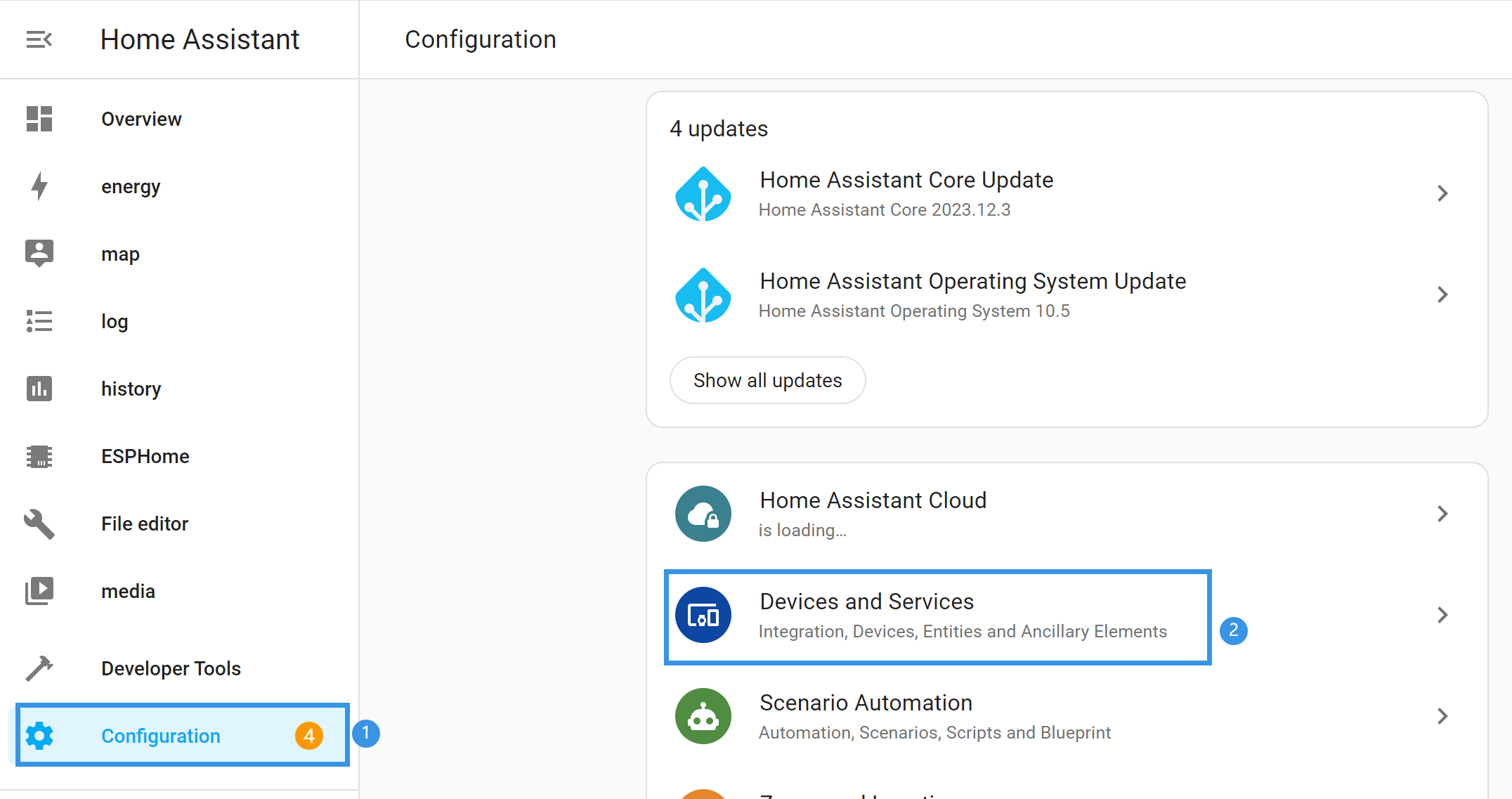Click the orange 4 updates badge
Viewport: 1512px width, 799px height.
point(309,736)
